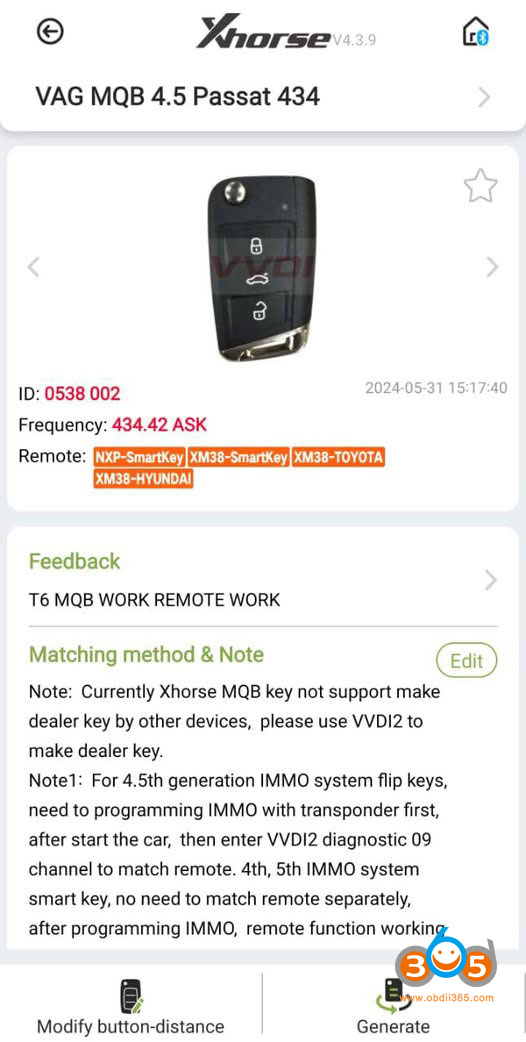This screenshot has width=526, height=1042.
Task: Mark this remote as favorite with star
Action: click(x=480, y=186)
